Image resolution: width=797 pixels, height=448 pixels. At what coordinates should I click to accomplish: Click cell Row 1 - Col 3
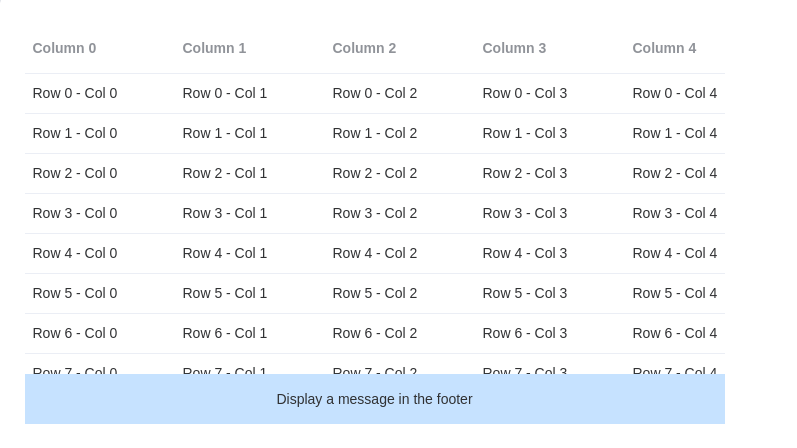(525, 133)
